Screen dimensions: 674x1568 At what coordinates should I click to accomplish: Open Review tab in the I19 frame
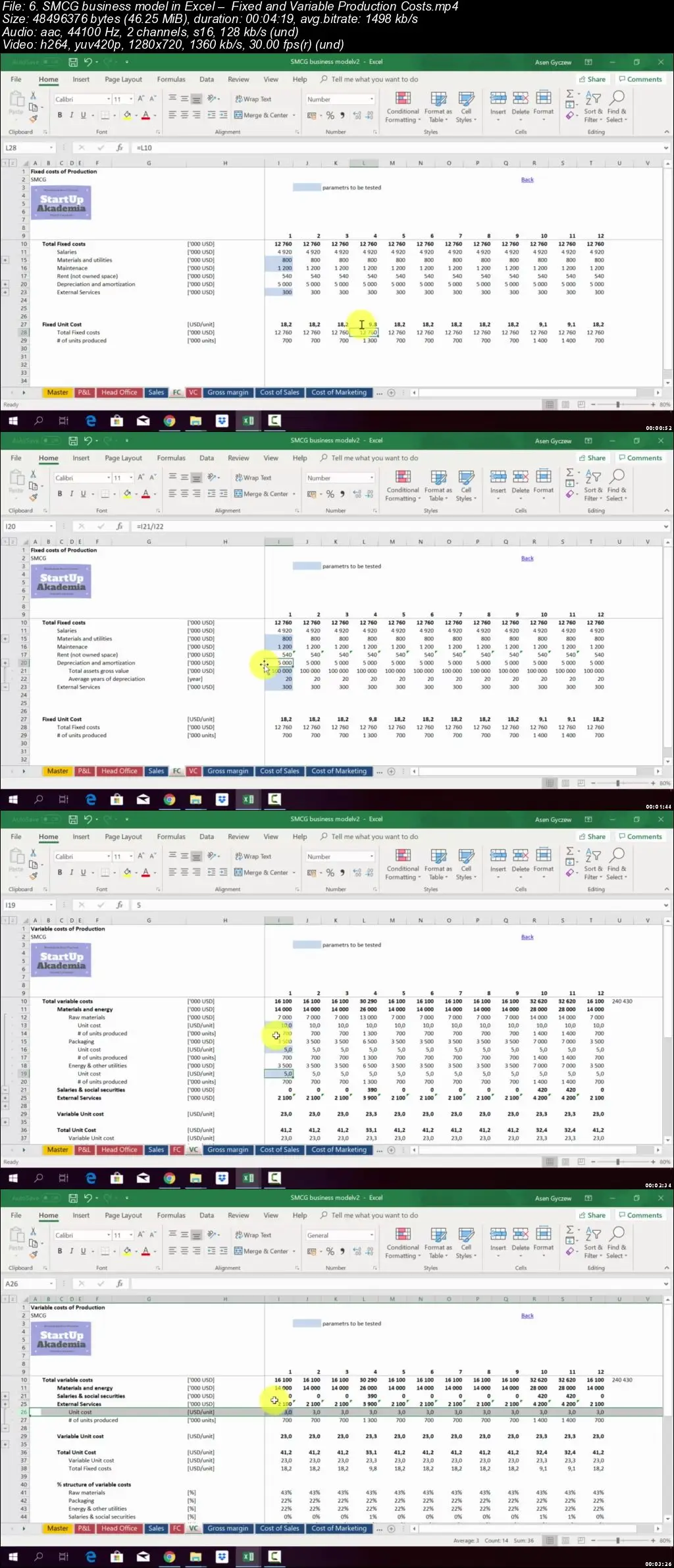[x=238, y=836]
